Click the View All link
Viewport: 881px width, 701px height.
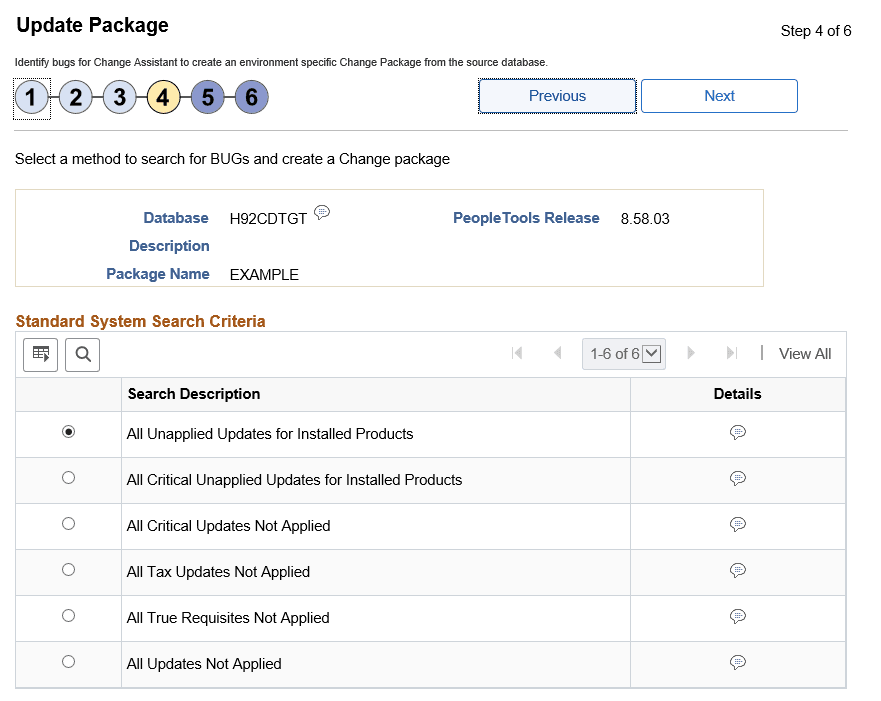coord(804,353)
